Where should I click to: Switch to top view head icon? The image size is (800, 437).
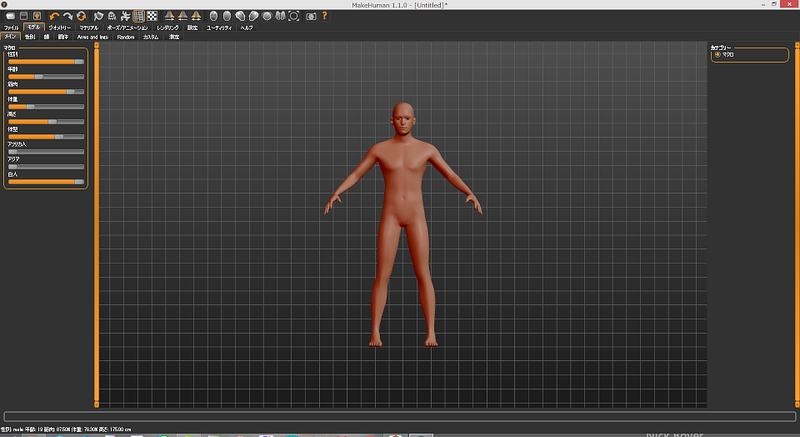(267, 16)
